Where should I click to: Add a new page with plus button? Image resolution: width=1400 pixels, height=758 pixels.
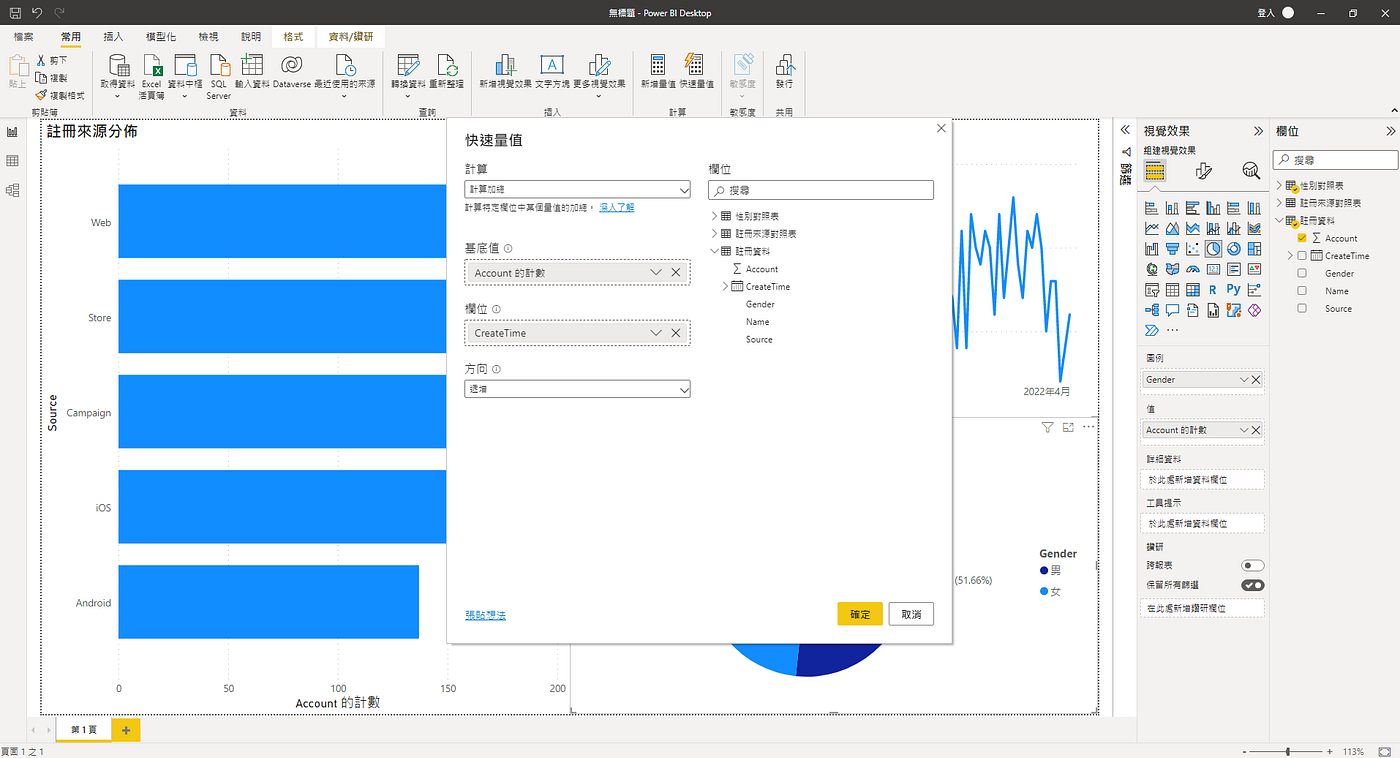126,730
